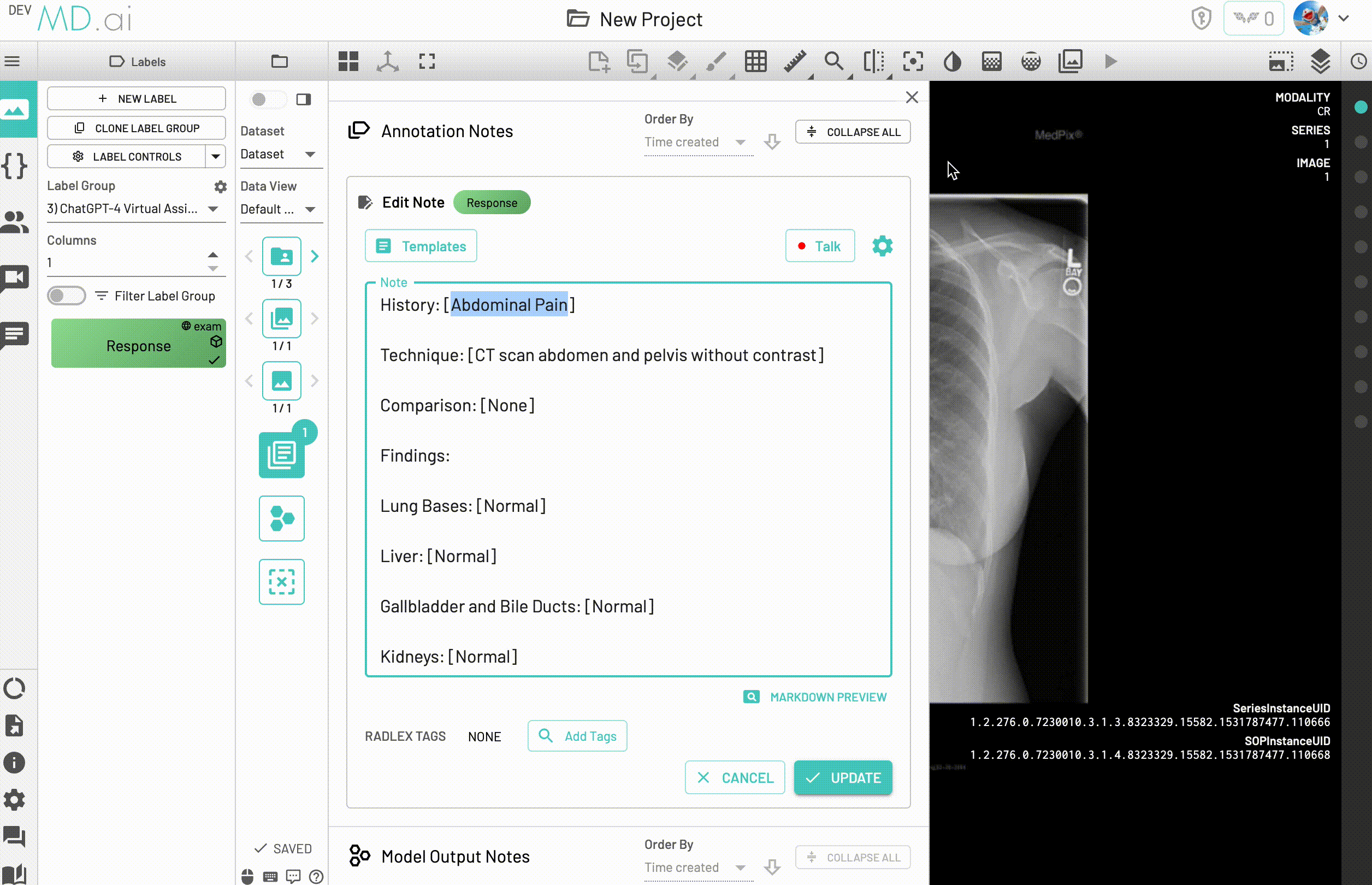Click the play cine button
Screen dimensions: 1372x885
[x=1110, y=62]
